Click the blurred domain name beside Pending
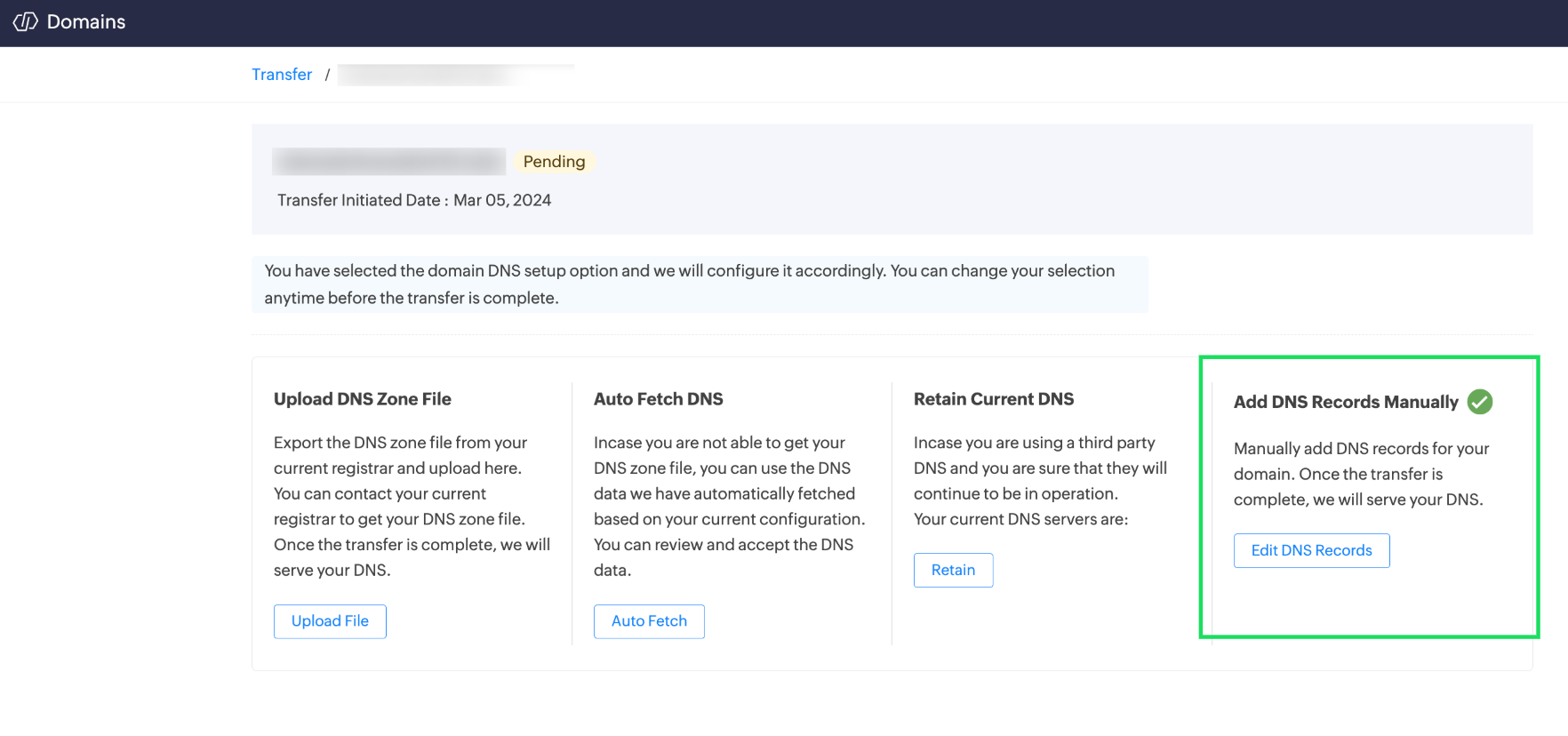 point(389,162)
